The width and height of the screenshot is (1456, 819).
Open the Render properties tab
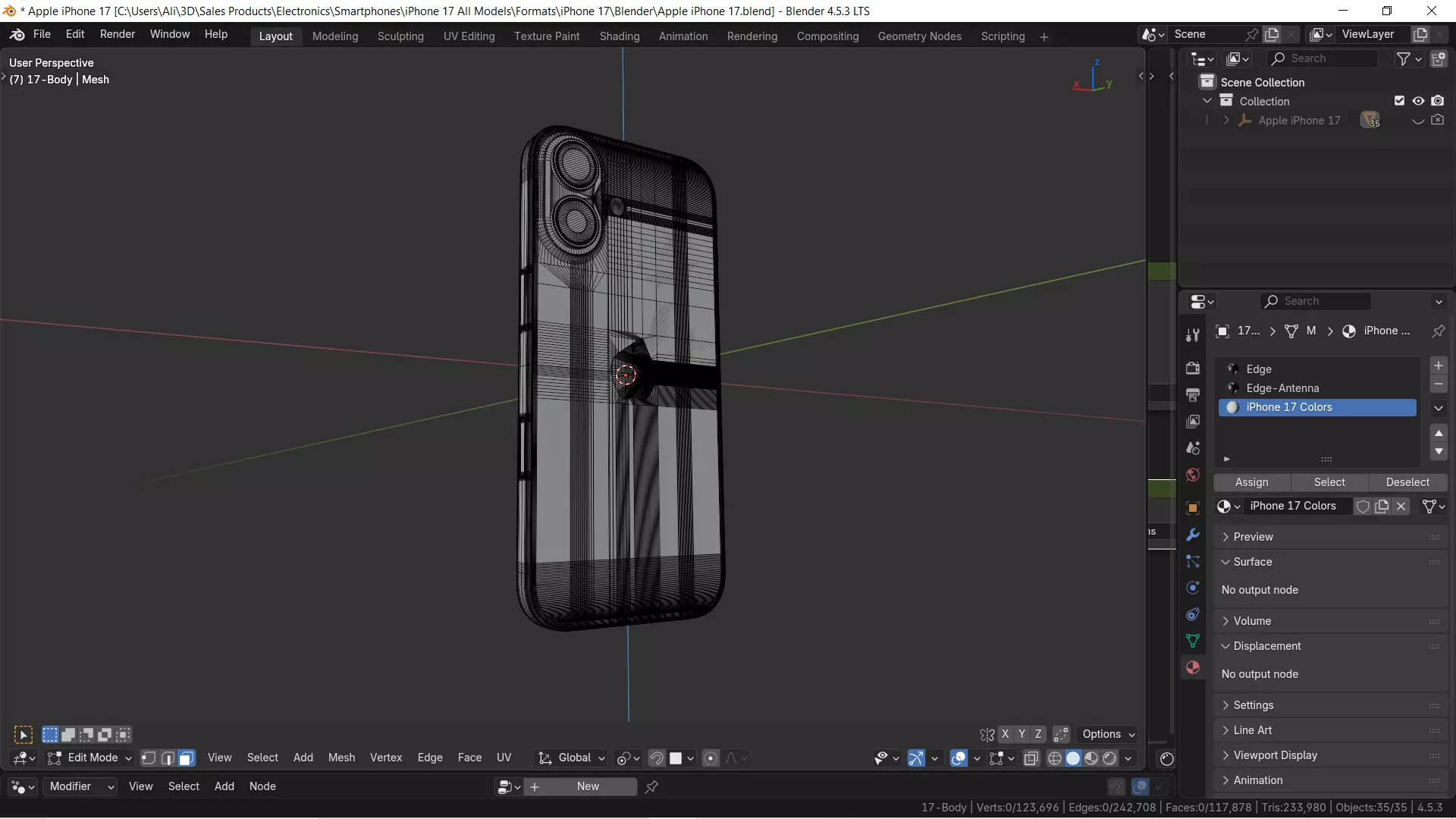(1193, 369)
